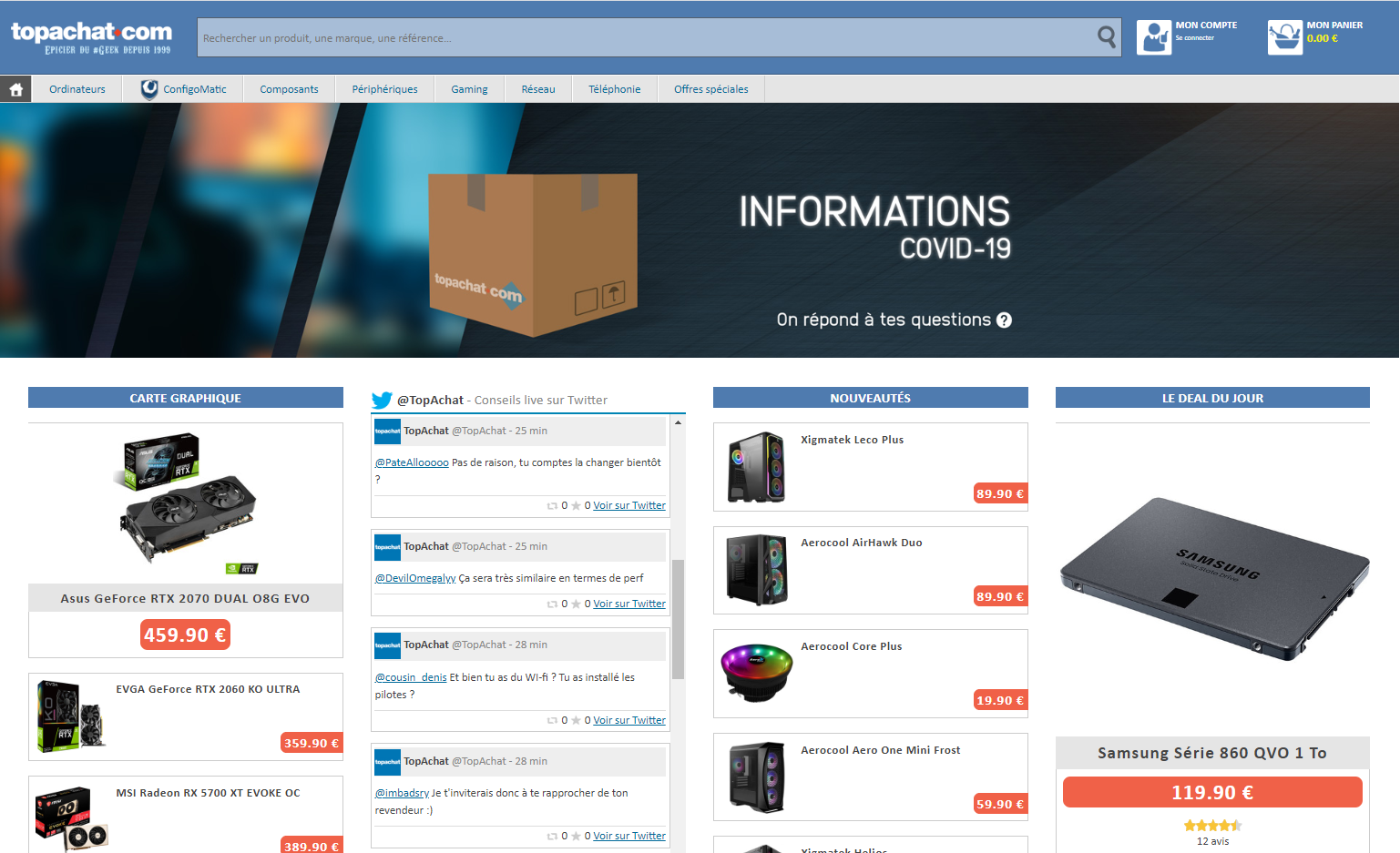Click the product search input field
The width and height of the screenshot is (1400, 853).
point(638,37)
